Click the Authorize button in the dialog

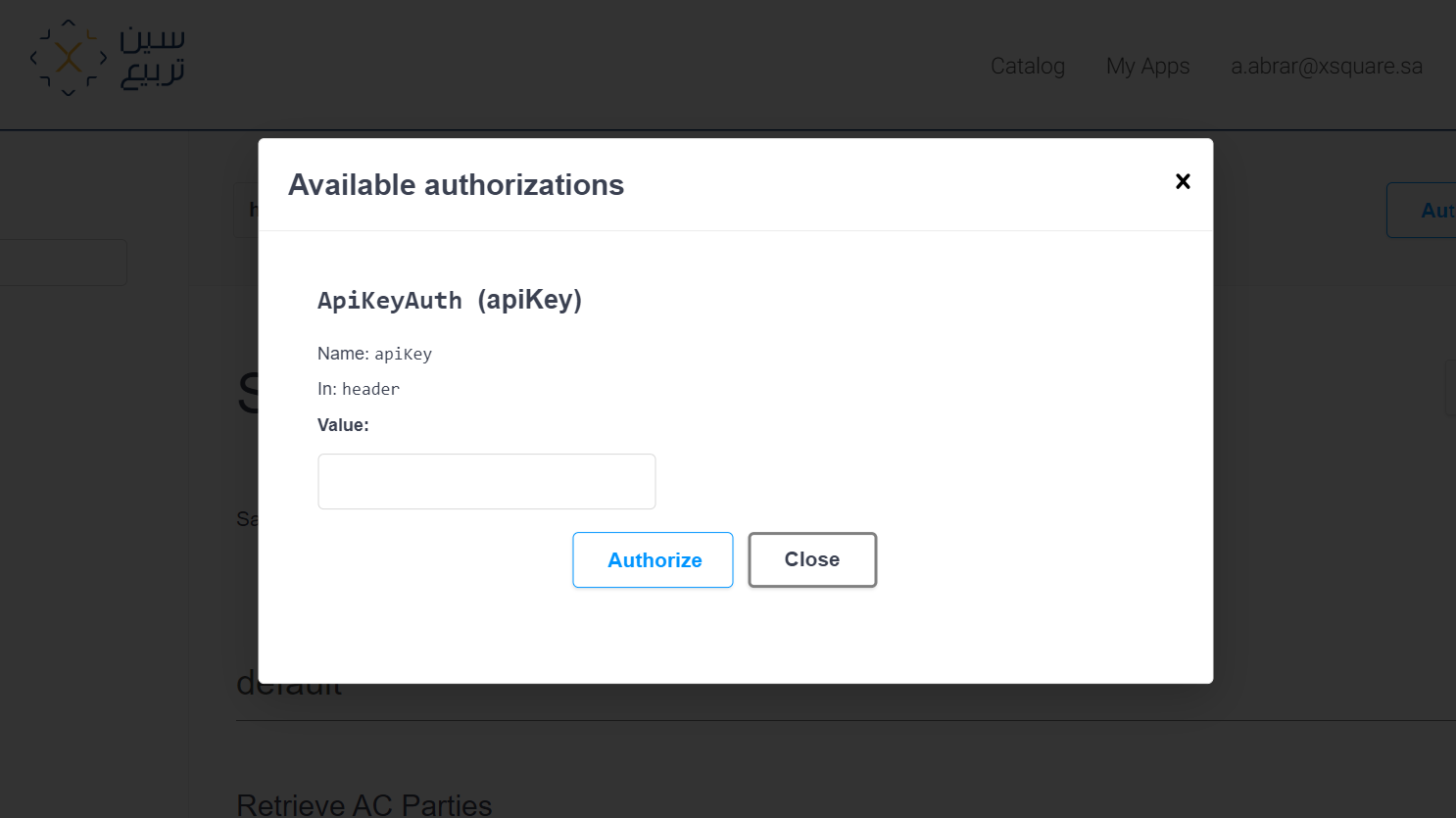[653, 560]
